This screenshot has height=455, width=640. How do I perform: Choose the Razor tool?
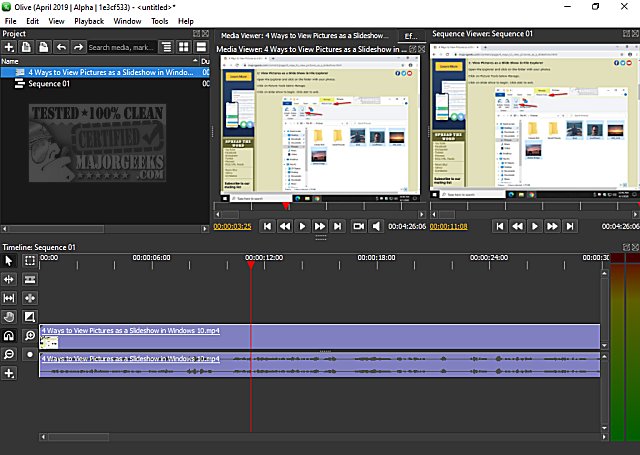point(30,279)
